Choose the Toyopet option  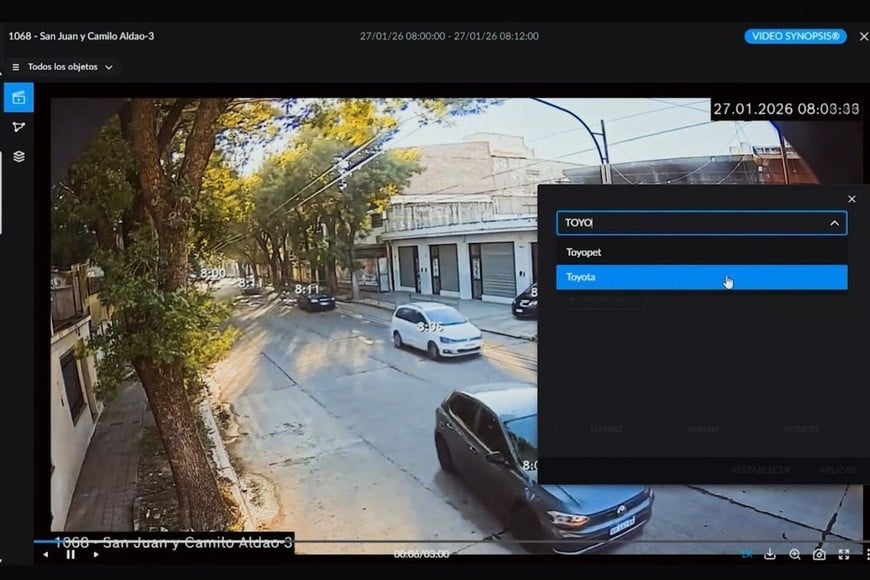pyautogui.click(x=700, y=252)
